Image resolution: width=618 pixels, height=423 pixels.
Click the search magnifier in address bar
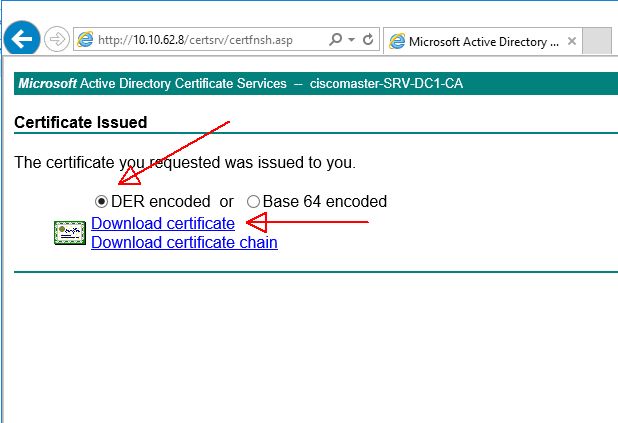(x=335, y=39)
